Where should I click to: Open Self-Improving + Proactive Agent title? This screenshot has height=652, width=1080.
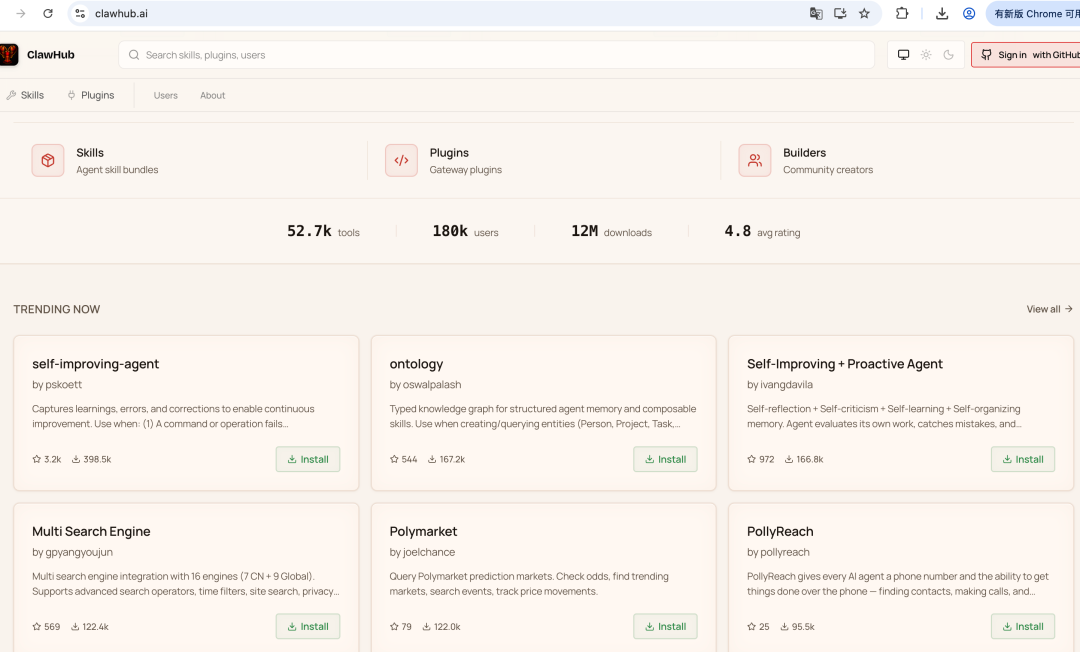coord(844,364)
